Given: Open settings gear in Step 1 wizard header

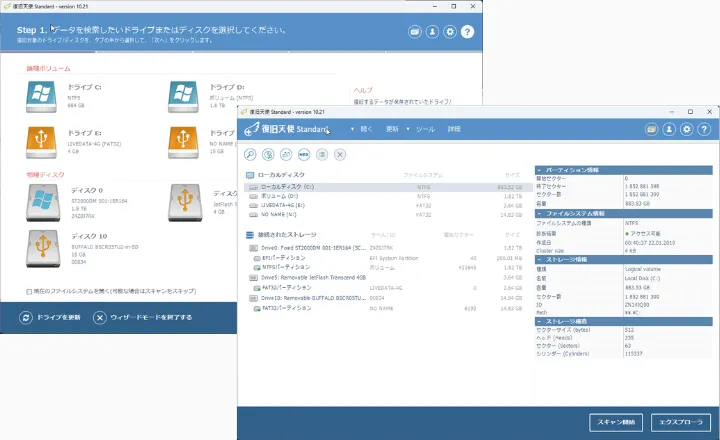Looking at the screenshot, I should (x=450, y=32).
